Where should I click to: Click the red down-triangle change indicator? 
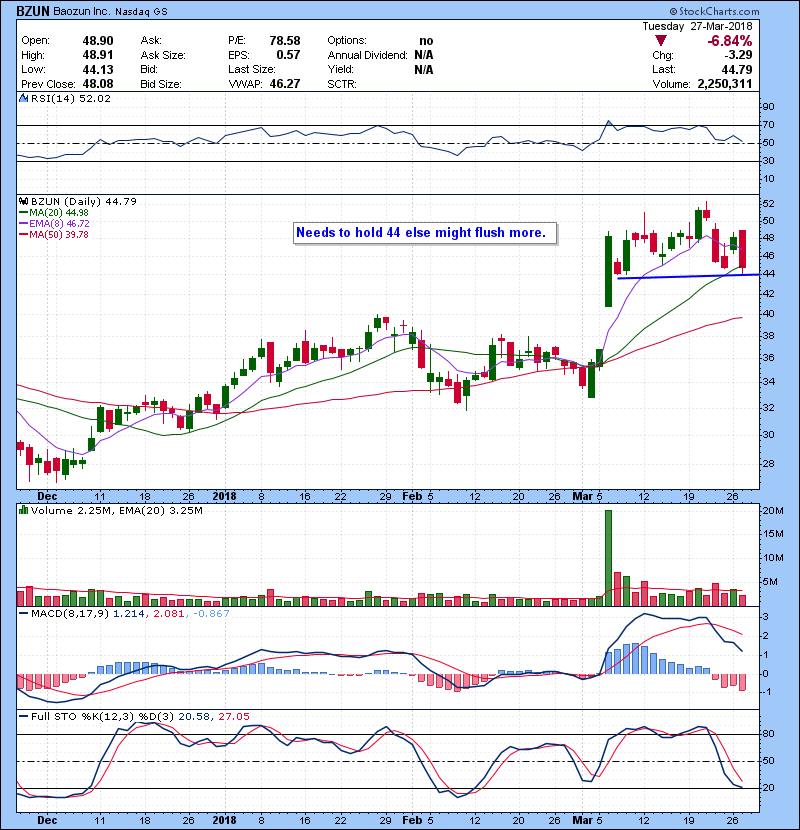pos(661,41)
